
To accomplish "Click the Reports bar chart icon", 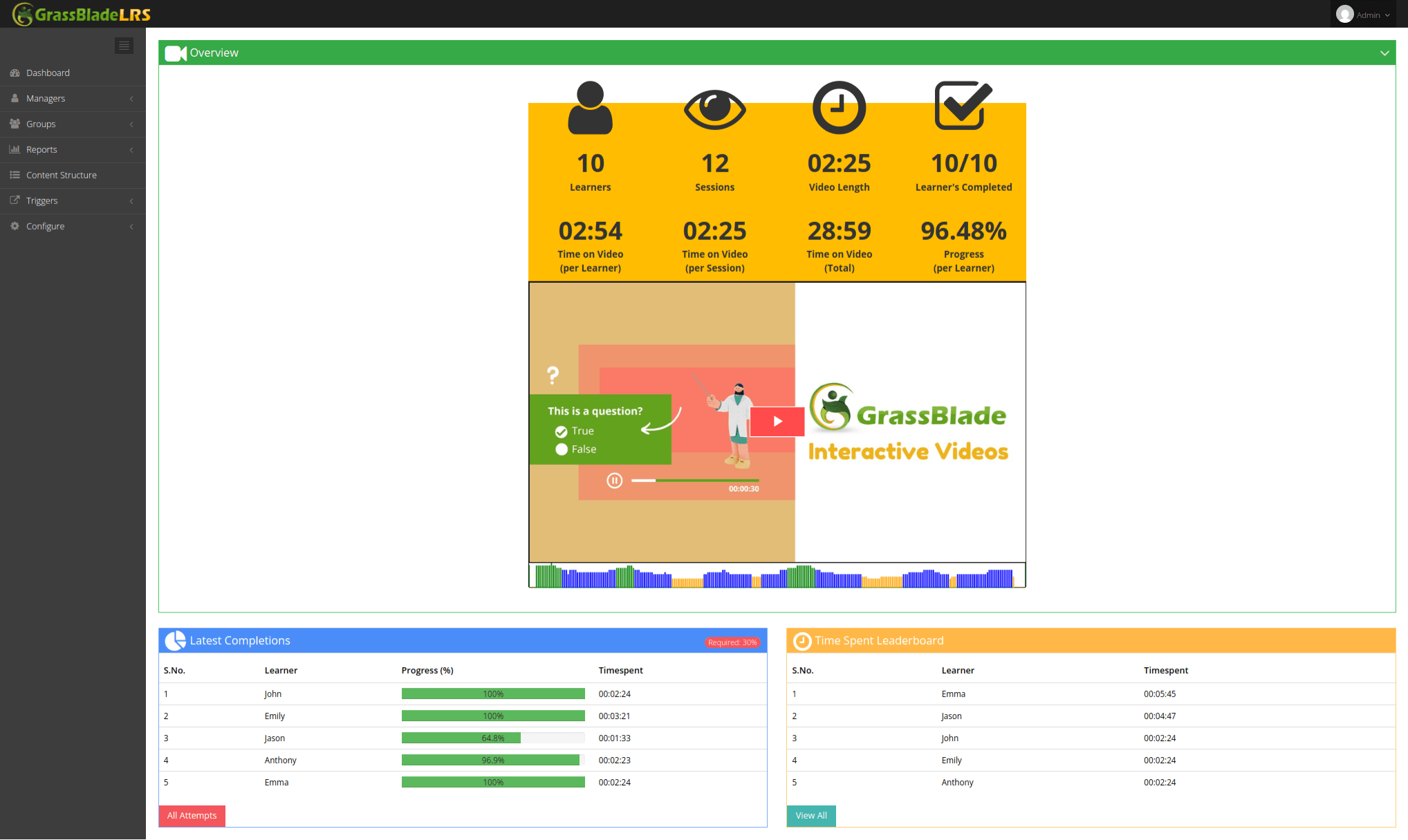I will 15,149.
